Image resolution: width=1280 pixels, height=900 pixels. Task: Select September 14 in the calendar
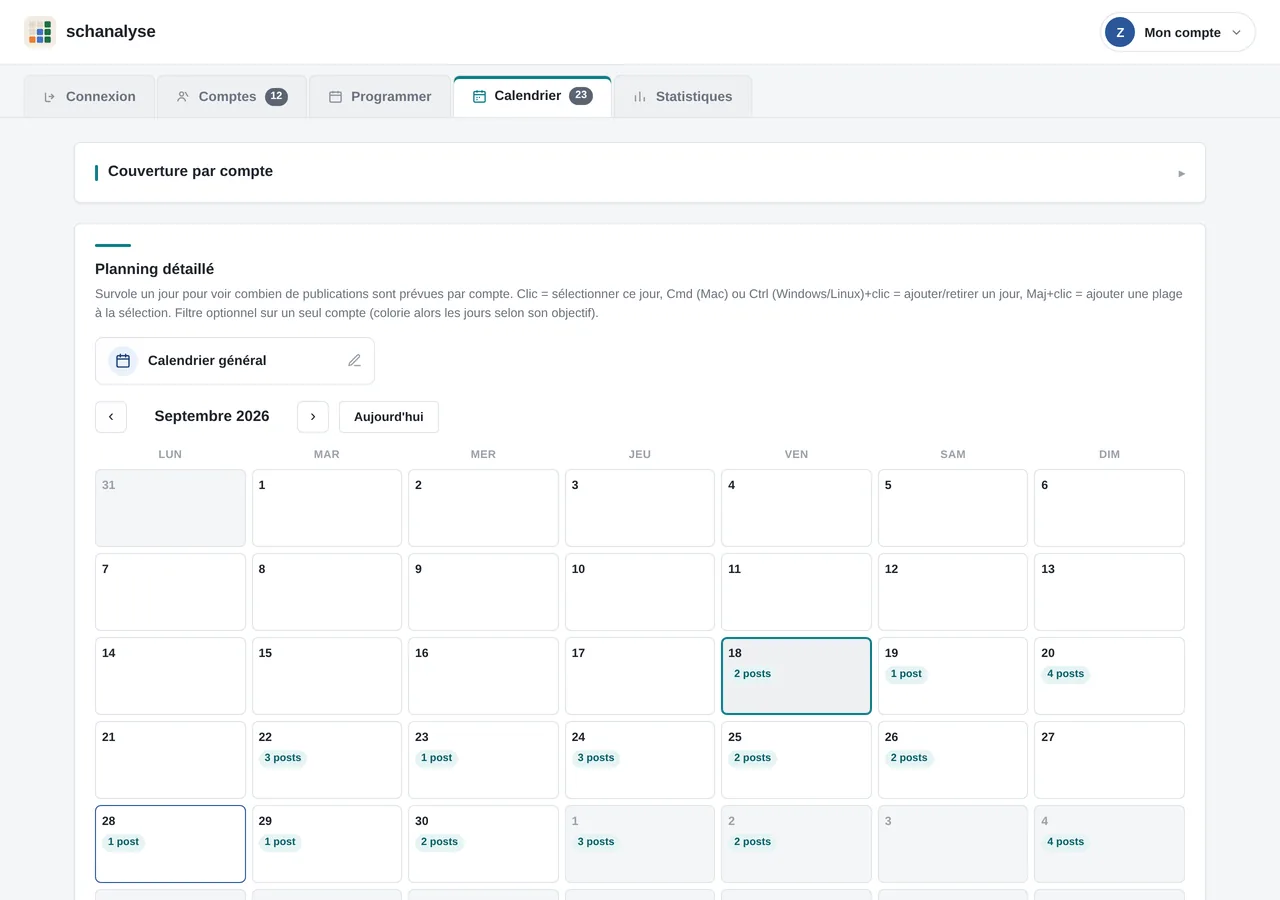170,676
